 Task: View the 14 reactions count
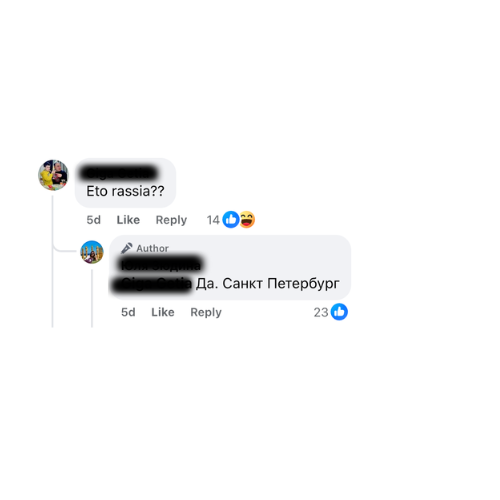(x=213, y=220)
